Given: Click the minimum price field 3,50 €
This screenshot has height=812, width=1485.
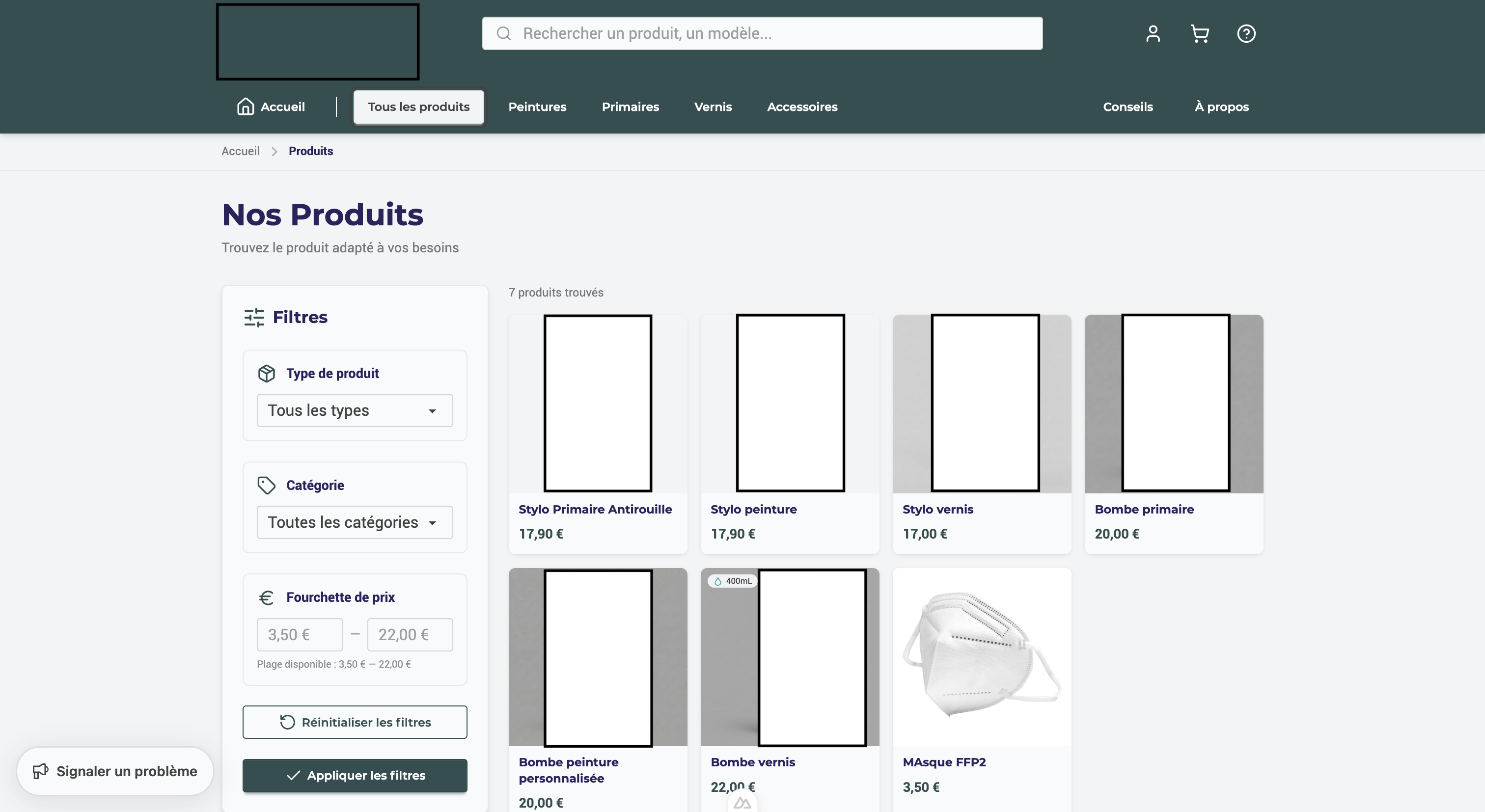Looking at the screenshot, I should [x=299, y=634].
